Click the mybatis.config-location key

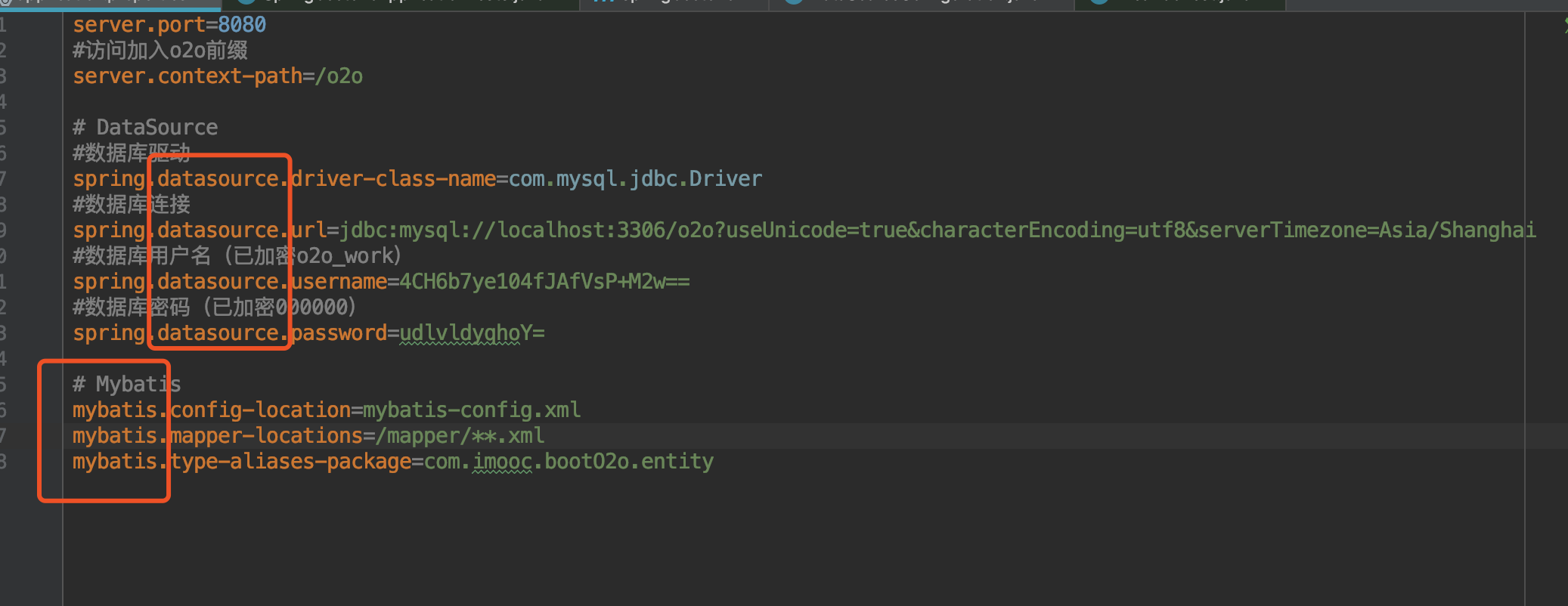[212, 410]
